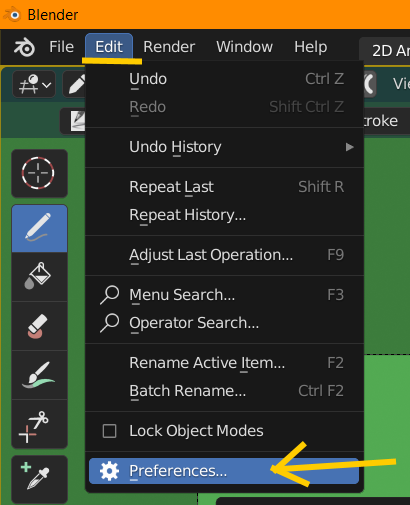Open the File menu
This screenshot has height=505, width=410.
[61, 47]
